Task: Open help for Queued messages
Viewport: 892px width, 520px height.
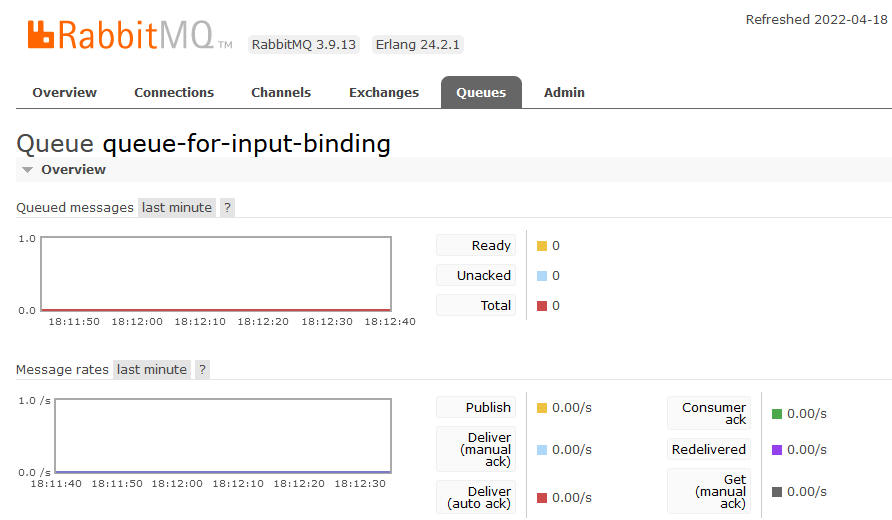Action: (x=228, y=208)
